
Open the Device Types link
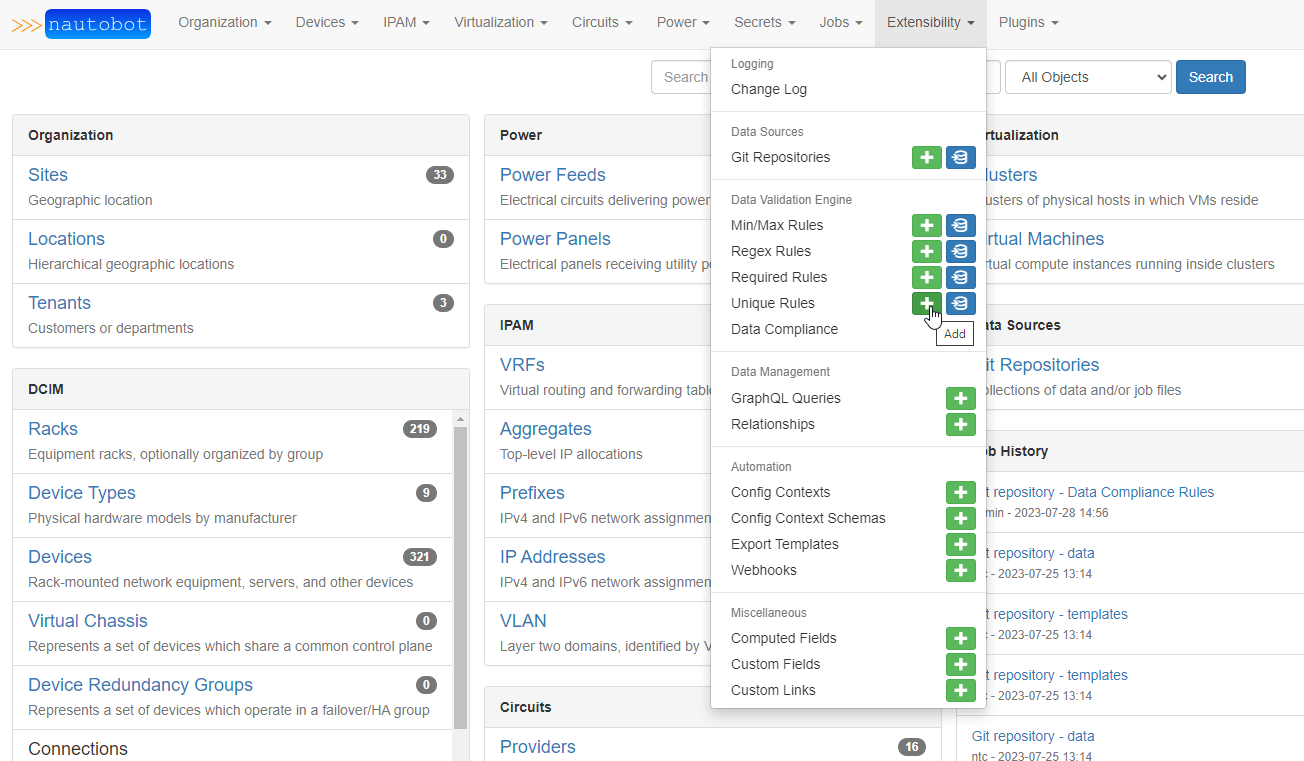82,493
